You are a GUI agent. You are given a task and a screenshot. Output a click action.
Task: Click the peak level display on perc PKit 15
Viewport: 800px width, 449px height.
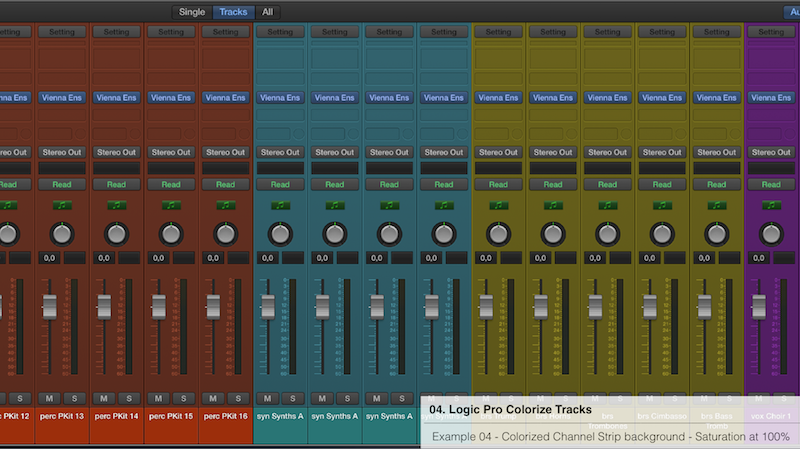(x=184, y=258)
